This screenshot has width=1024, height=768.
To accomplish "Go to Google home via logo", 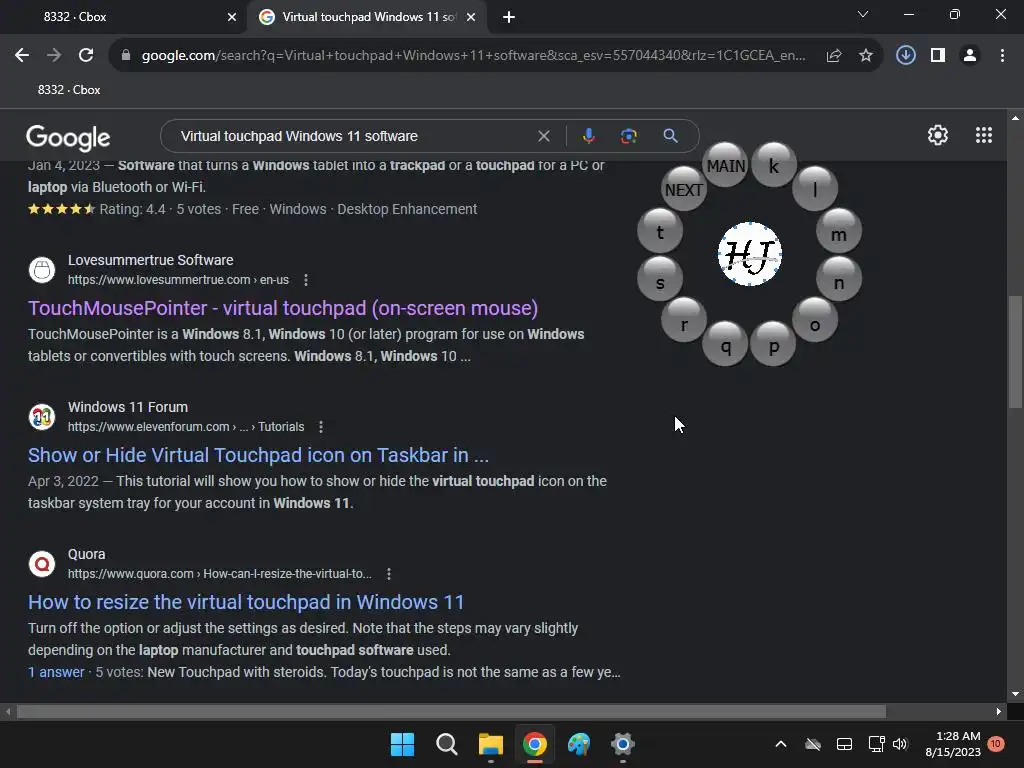I will point(68,137).
